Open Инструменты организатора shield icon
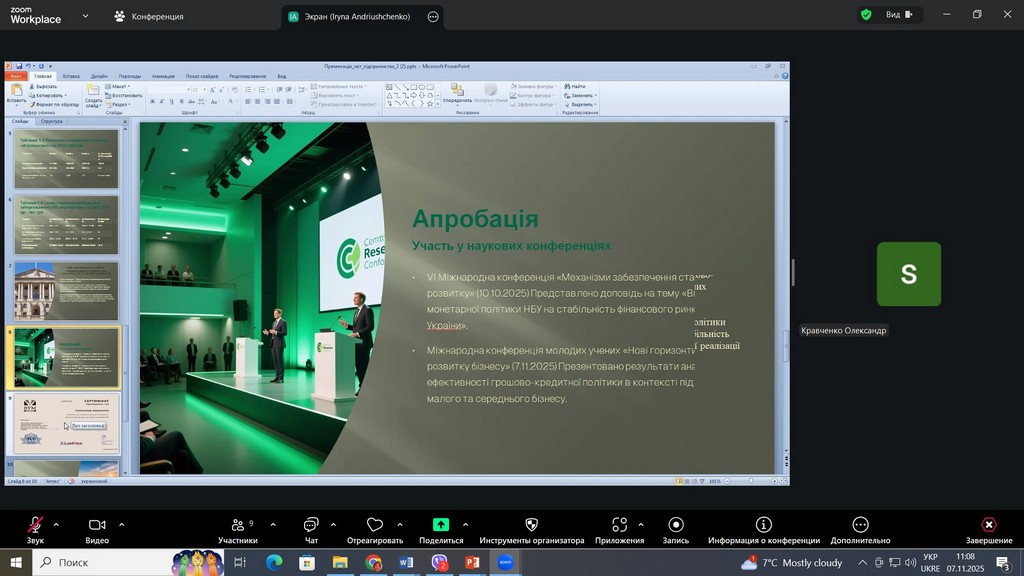Viewport: 1024px width, 576px height. click(x=531, y=525)
